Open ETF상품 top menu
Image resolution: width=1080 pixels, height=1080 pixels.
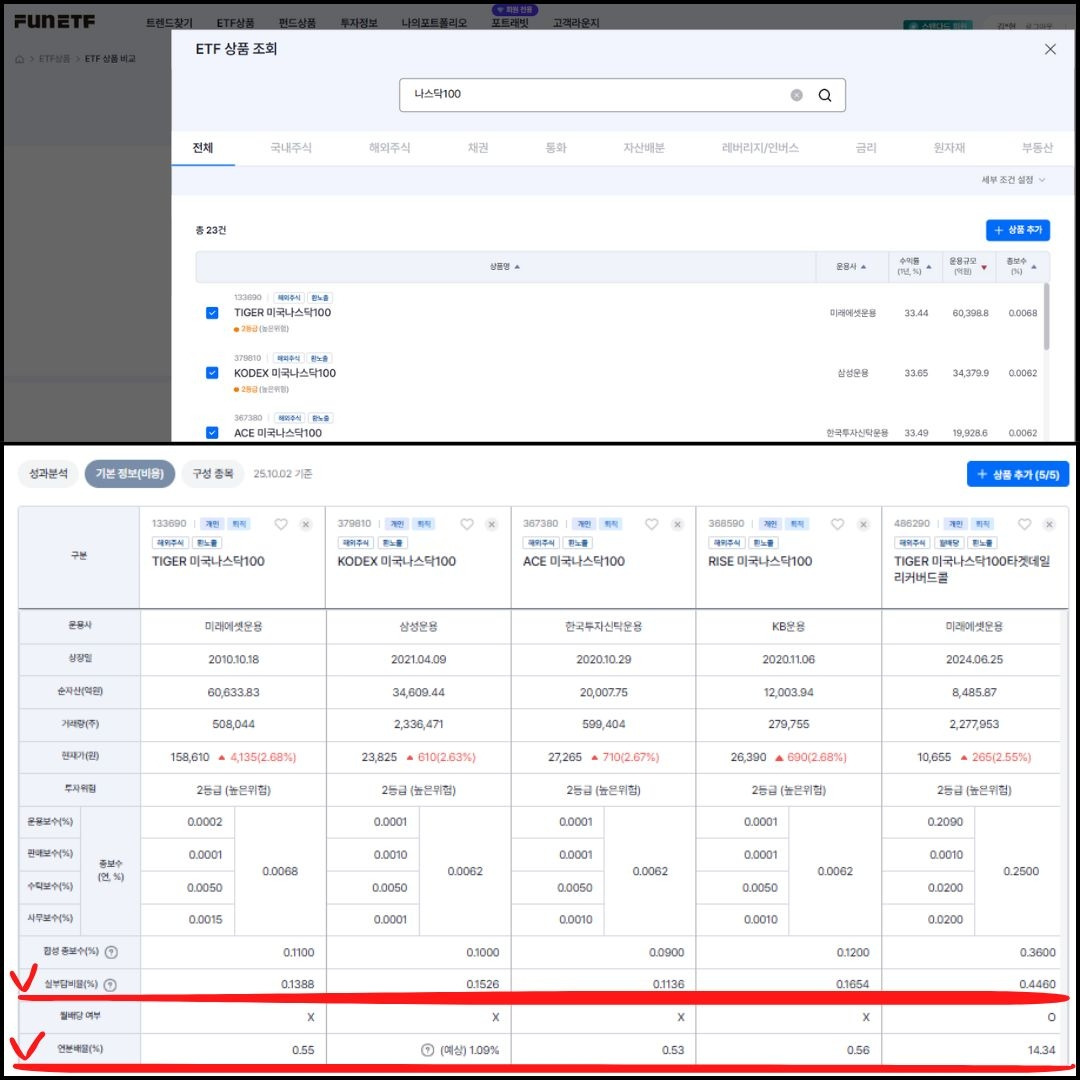[x=235, y=23]
